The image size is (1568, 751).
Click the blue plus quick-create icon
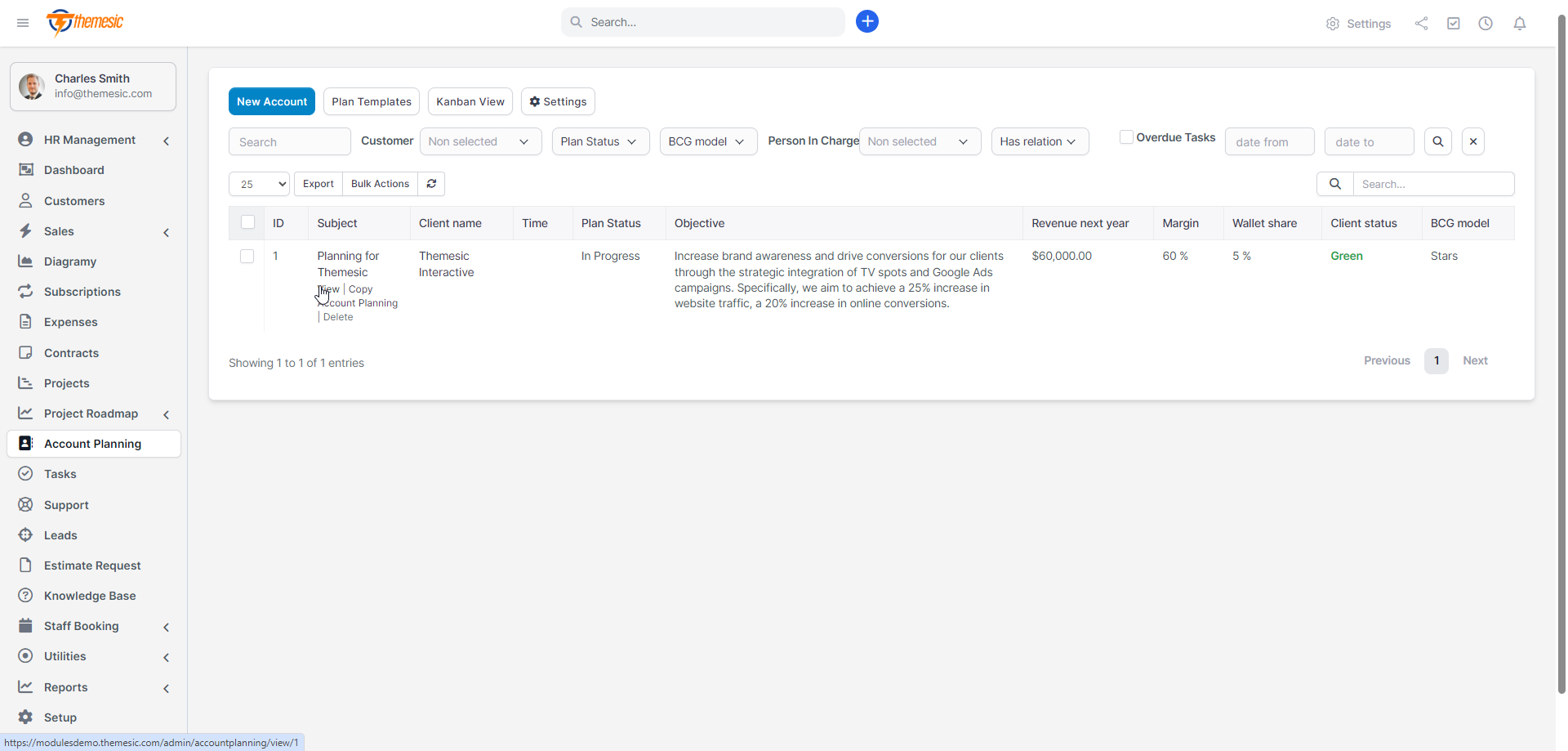[867, 22]
